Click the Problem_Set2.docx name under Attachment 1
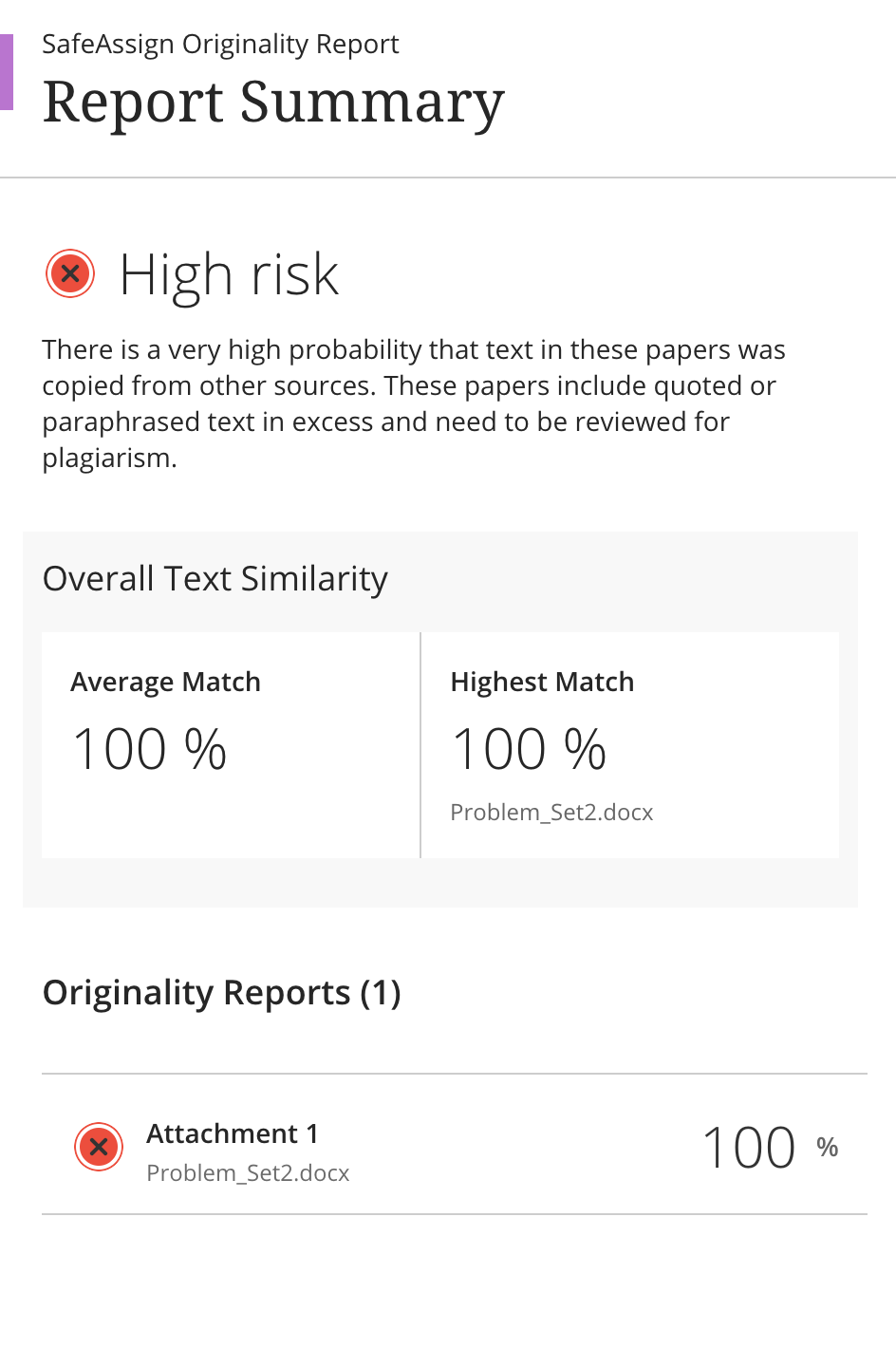The image size is (896, 1367). pos(248,1173)
